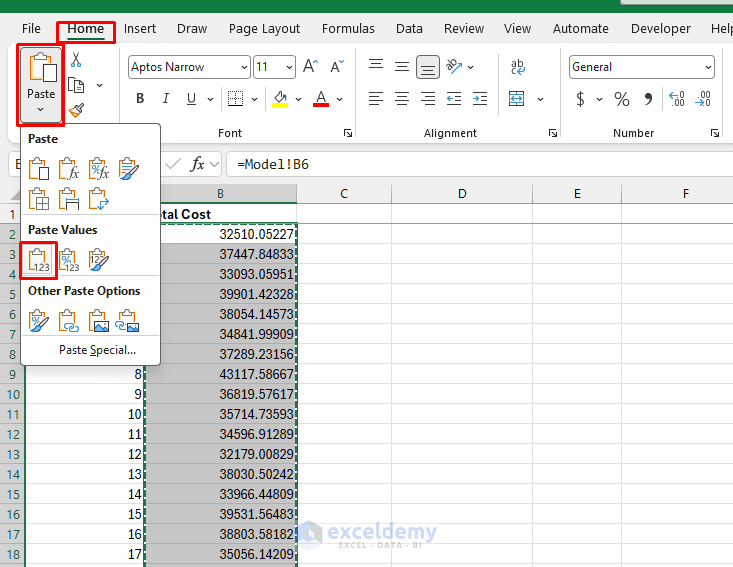Expand the borders options arrow
The width and height of the screenshot is (733, 567).
point(254,99)
